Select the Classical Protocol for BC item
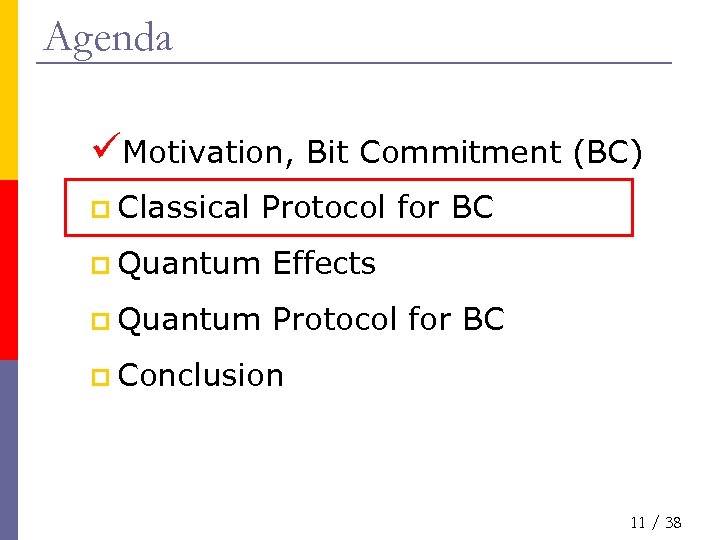 pyautogui.click(x=305, y=208)
